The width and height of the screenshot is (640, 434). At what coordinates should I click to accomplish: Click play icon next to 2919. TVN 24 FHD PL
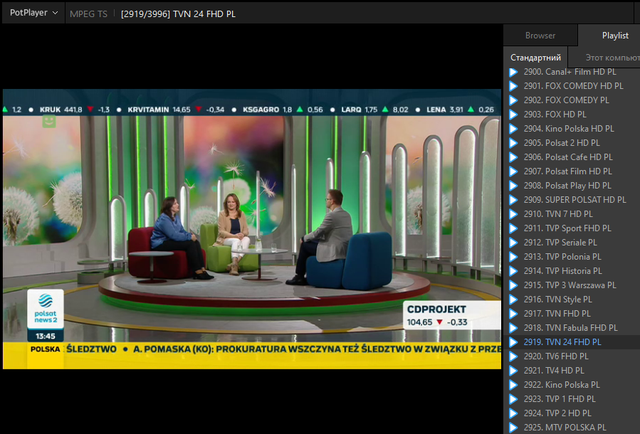pos(513,342)
